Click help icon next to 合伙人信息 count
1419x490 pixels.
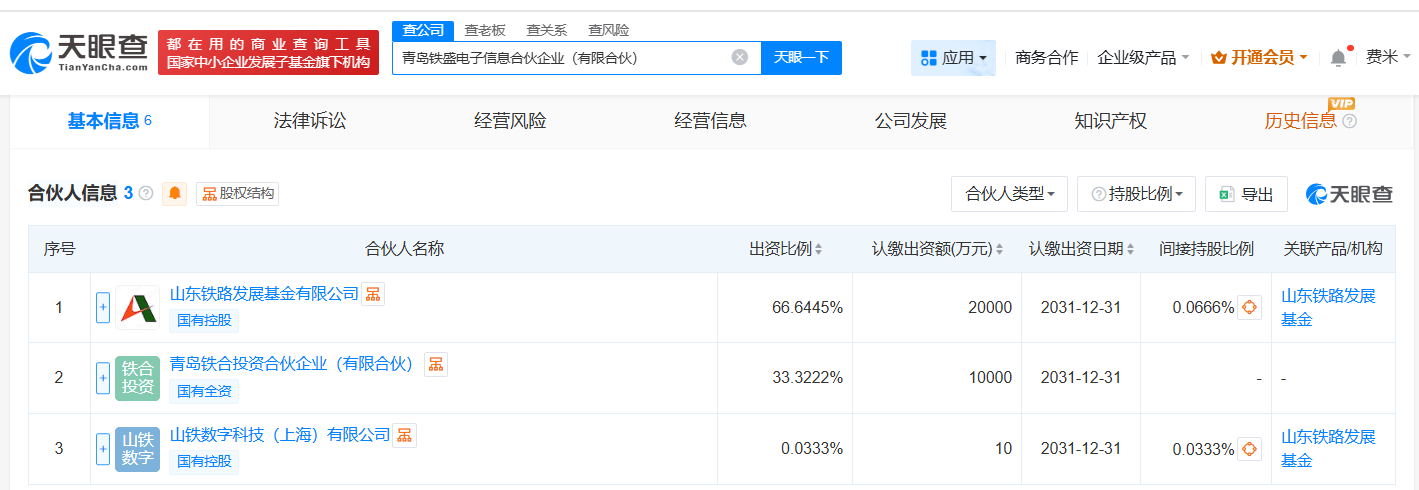[146, 194]
